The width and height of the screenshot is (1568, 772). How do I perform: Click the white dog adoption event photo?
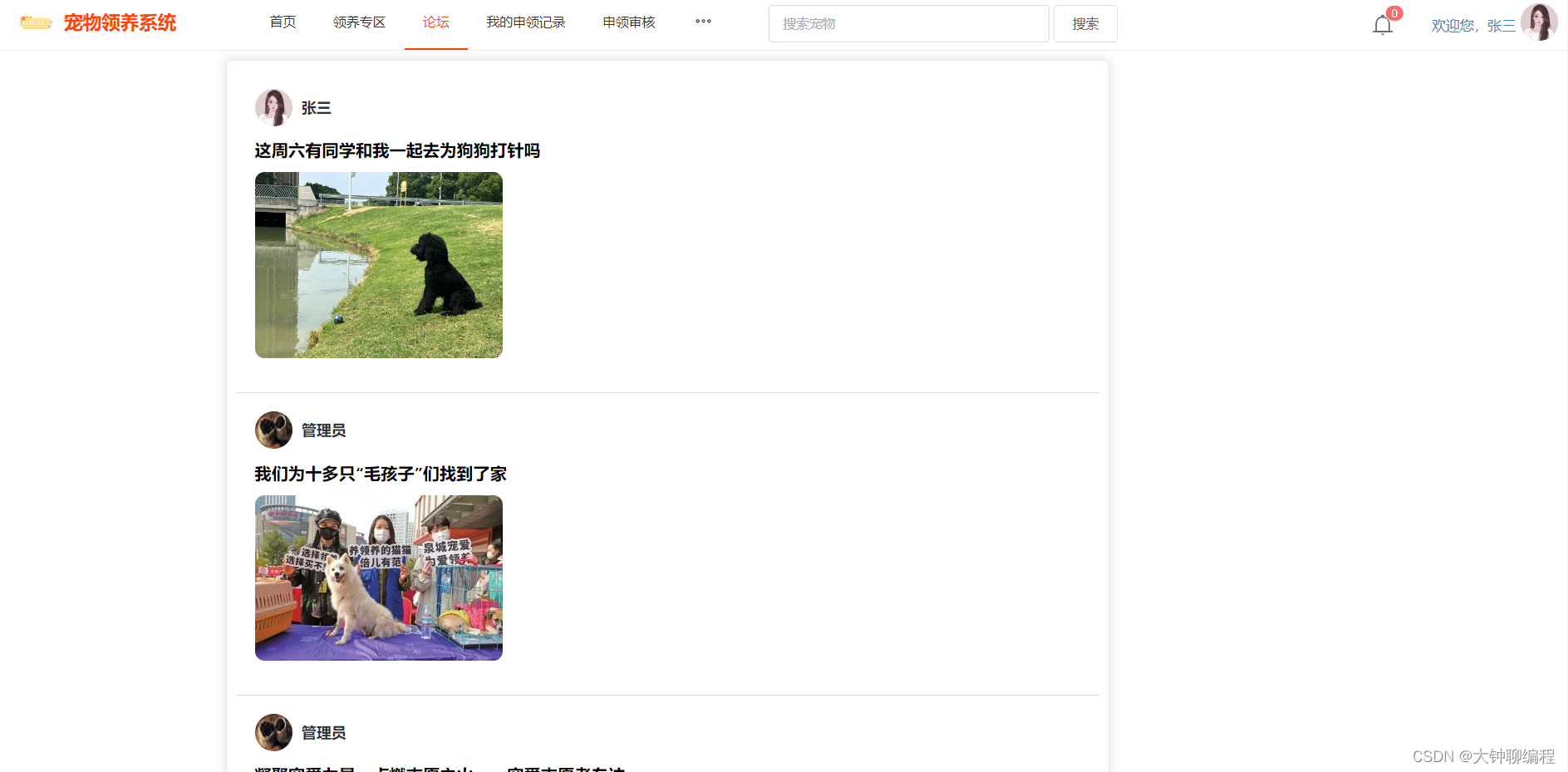point(378,578)
